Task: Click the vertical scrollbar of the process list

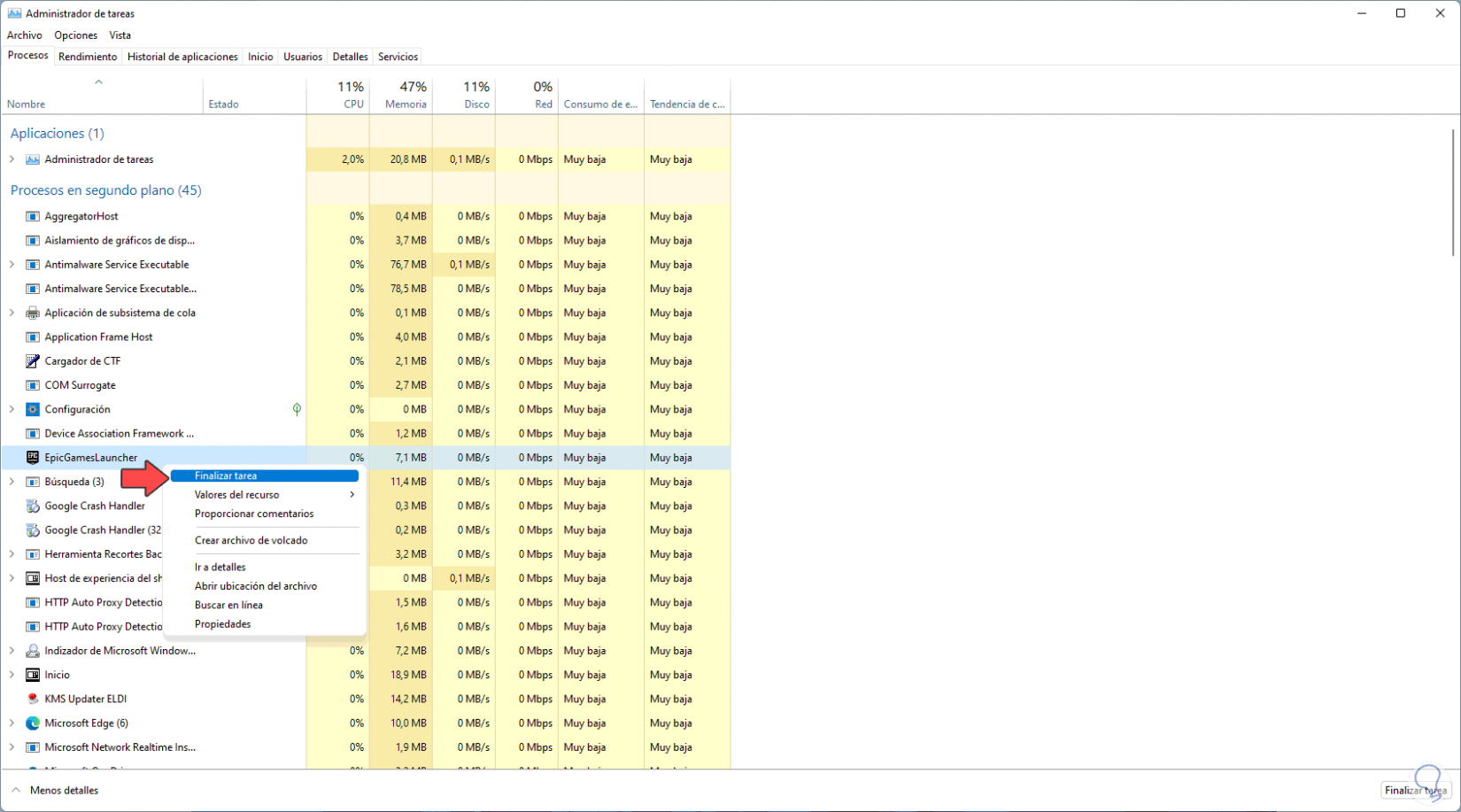Action: 1453,191
